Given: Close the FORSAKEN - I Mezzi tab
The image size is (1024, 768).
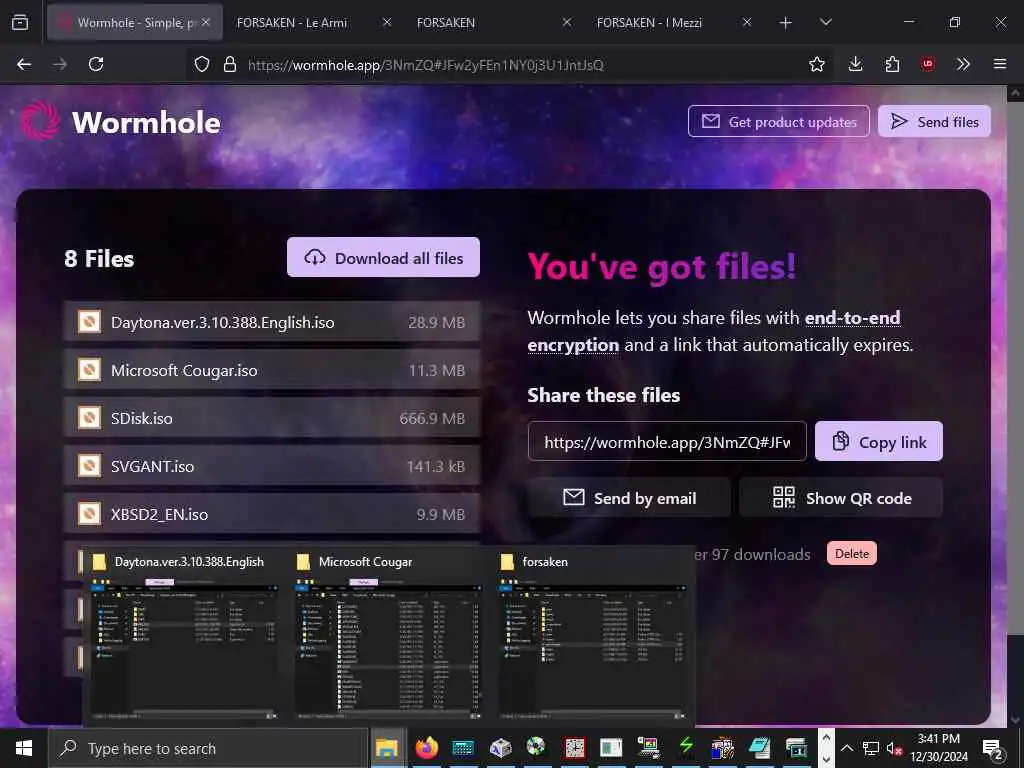Looking at the screenshot, I should pyautogui.click(x=747, y=22).
